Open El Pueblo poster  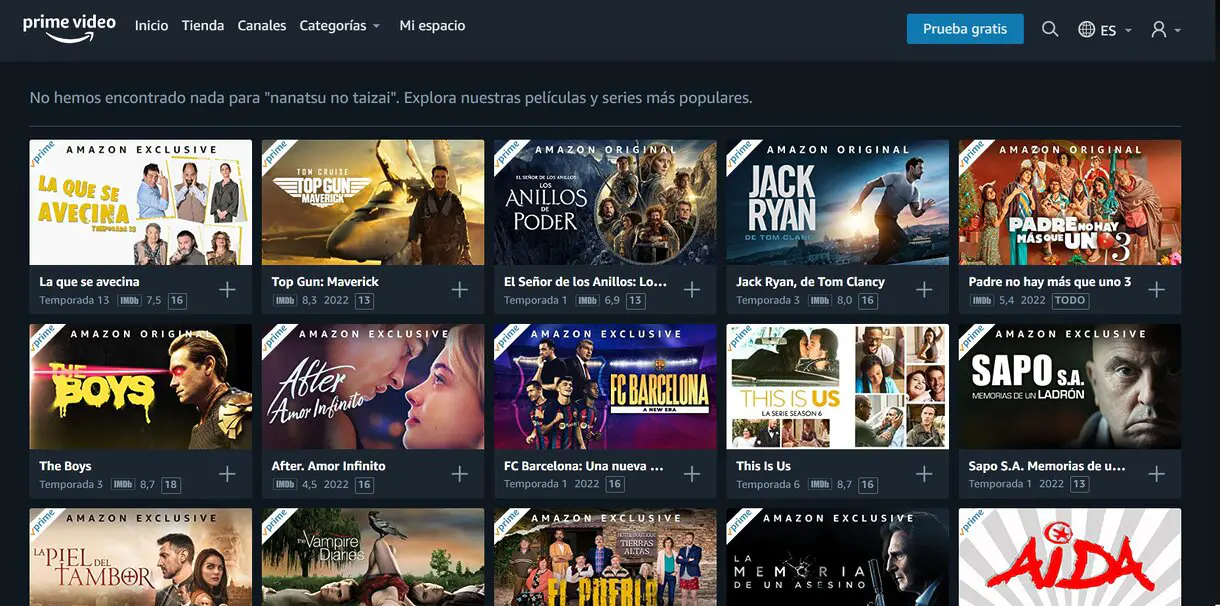click(605, 557)
